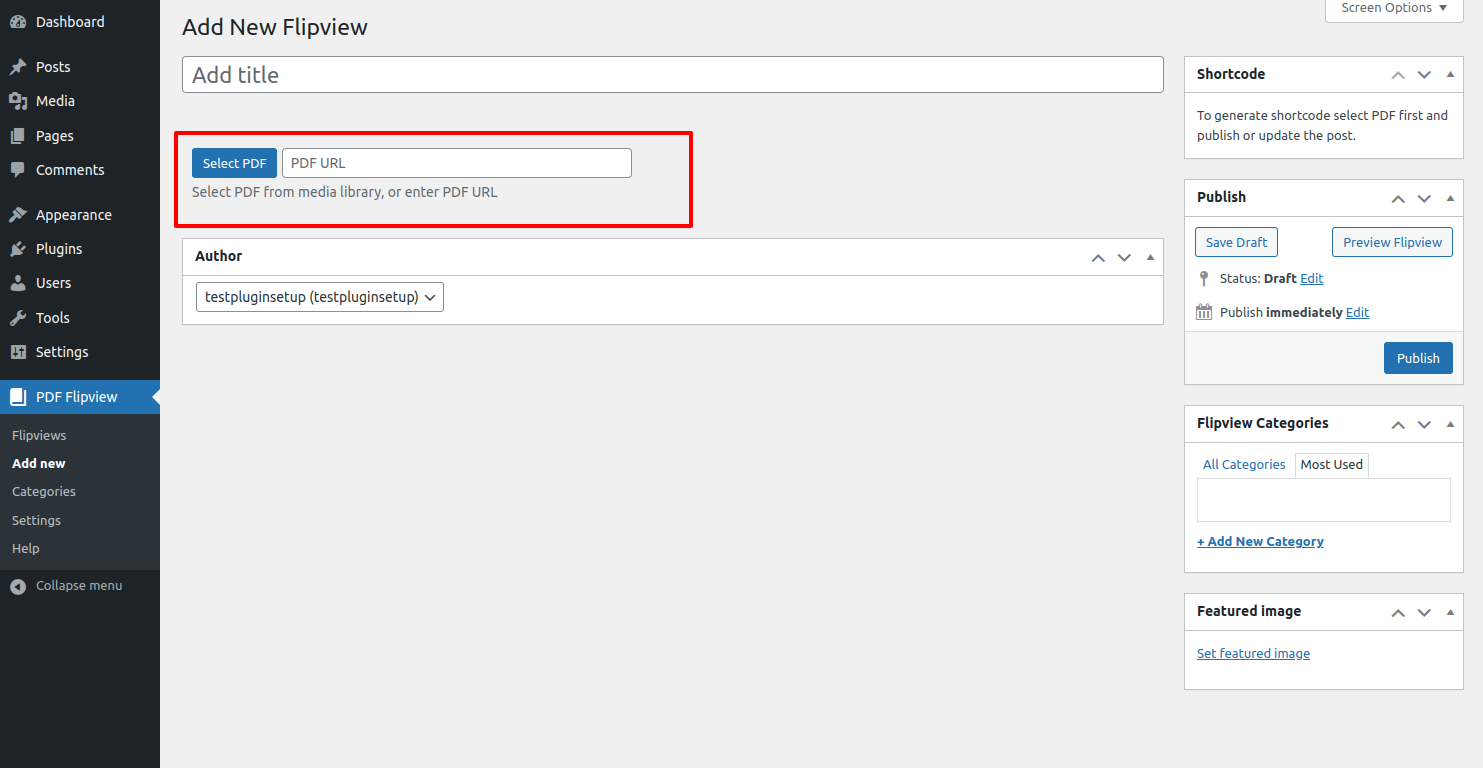Expand the Screen Options dropdown
Image resolution: width=1483 pixels, height=768 pixels.
[1394, 8]
